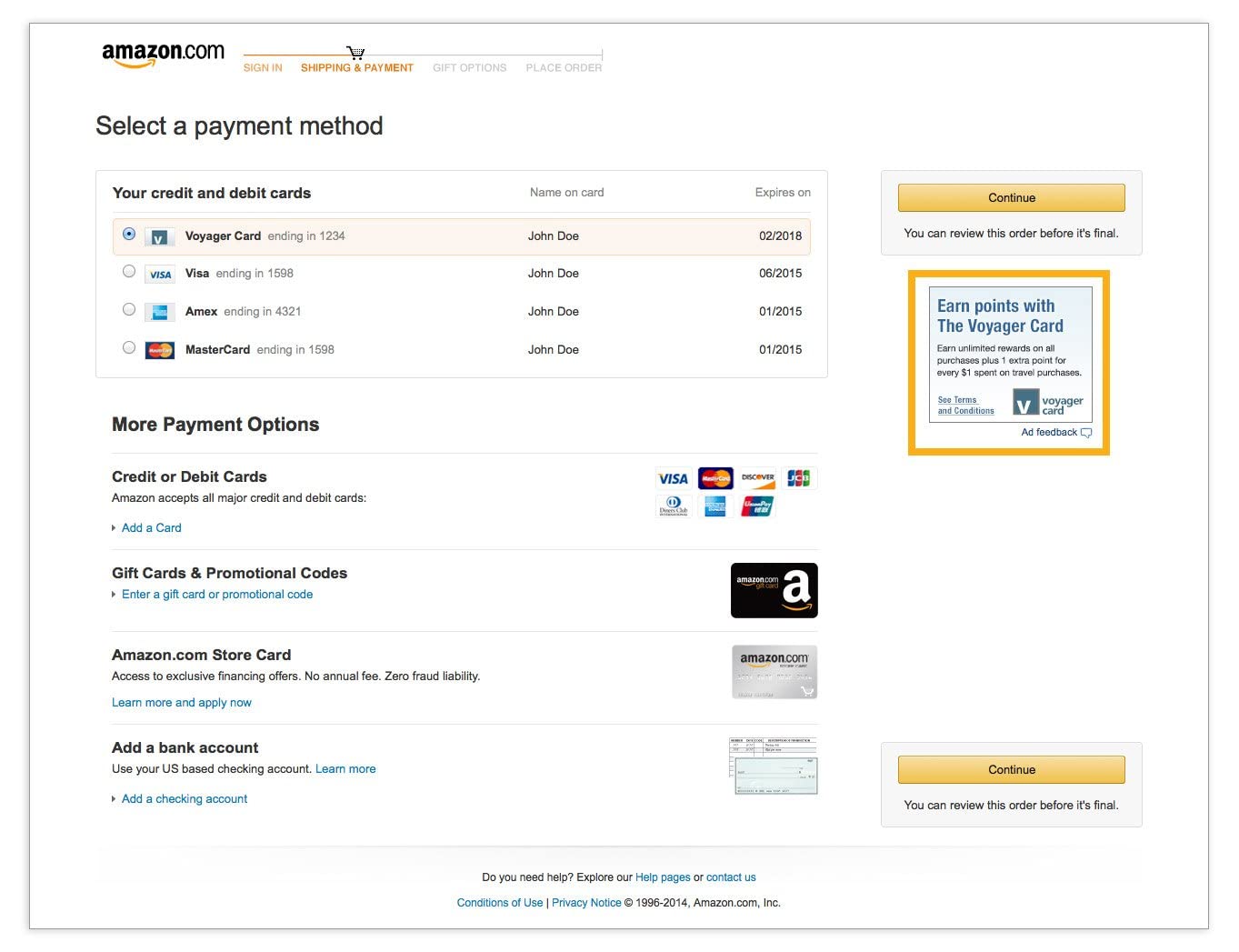Click the American Express icon under accepted cards
The image size is (1239, 952).
click(x=715, y=506)
